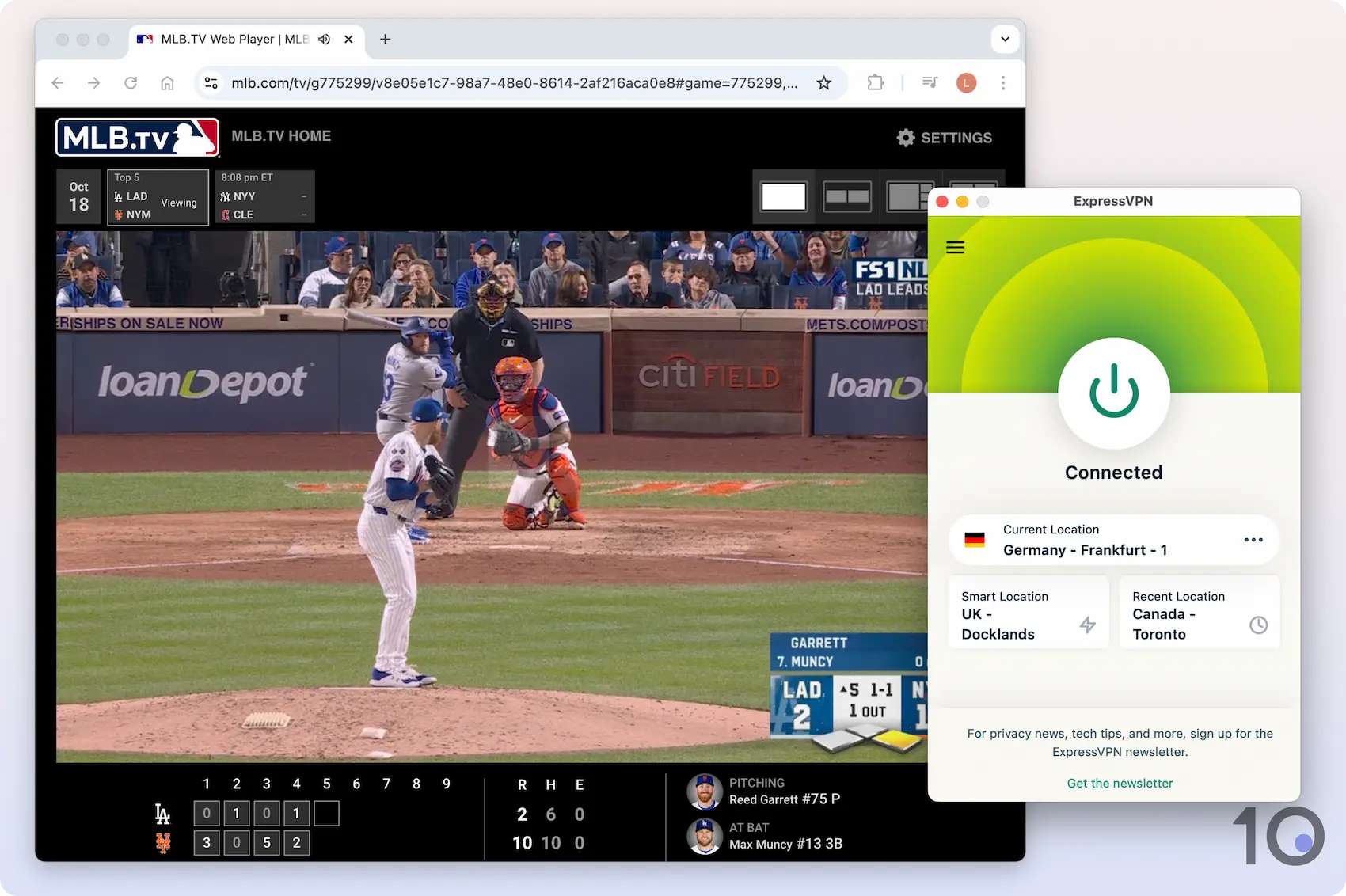
Task: Click the MLB.TV logo
Action: 137,138
